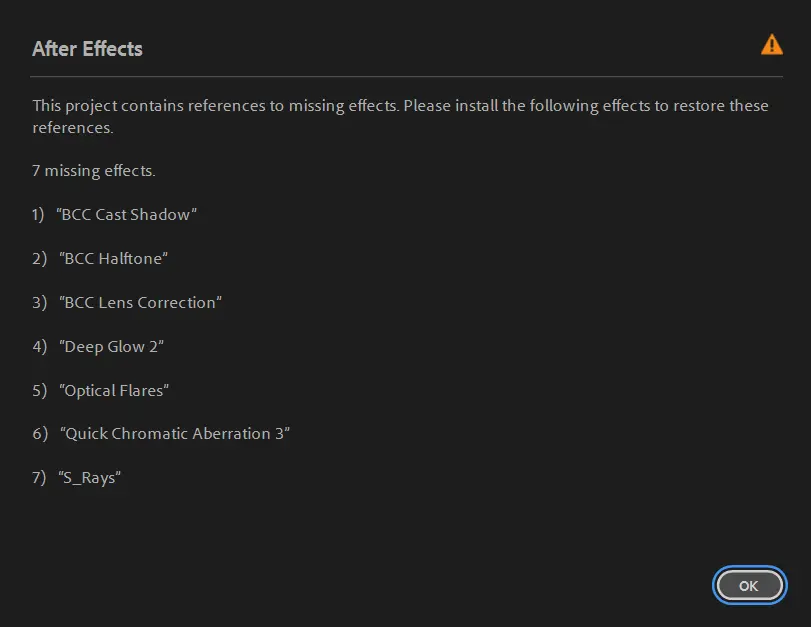
Task: Click the After Effects dialog title
Action: pyautogui.click(x=87, y=49)
